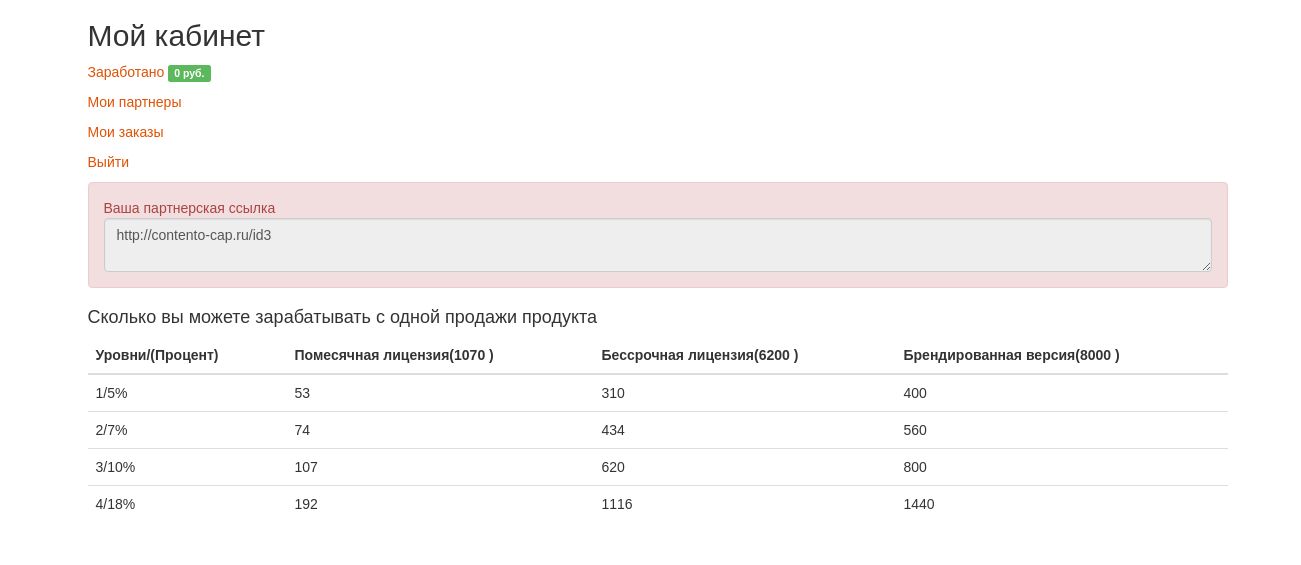Click the 1116 value in the table

tap(616, 504)
